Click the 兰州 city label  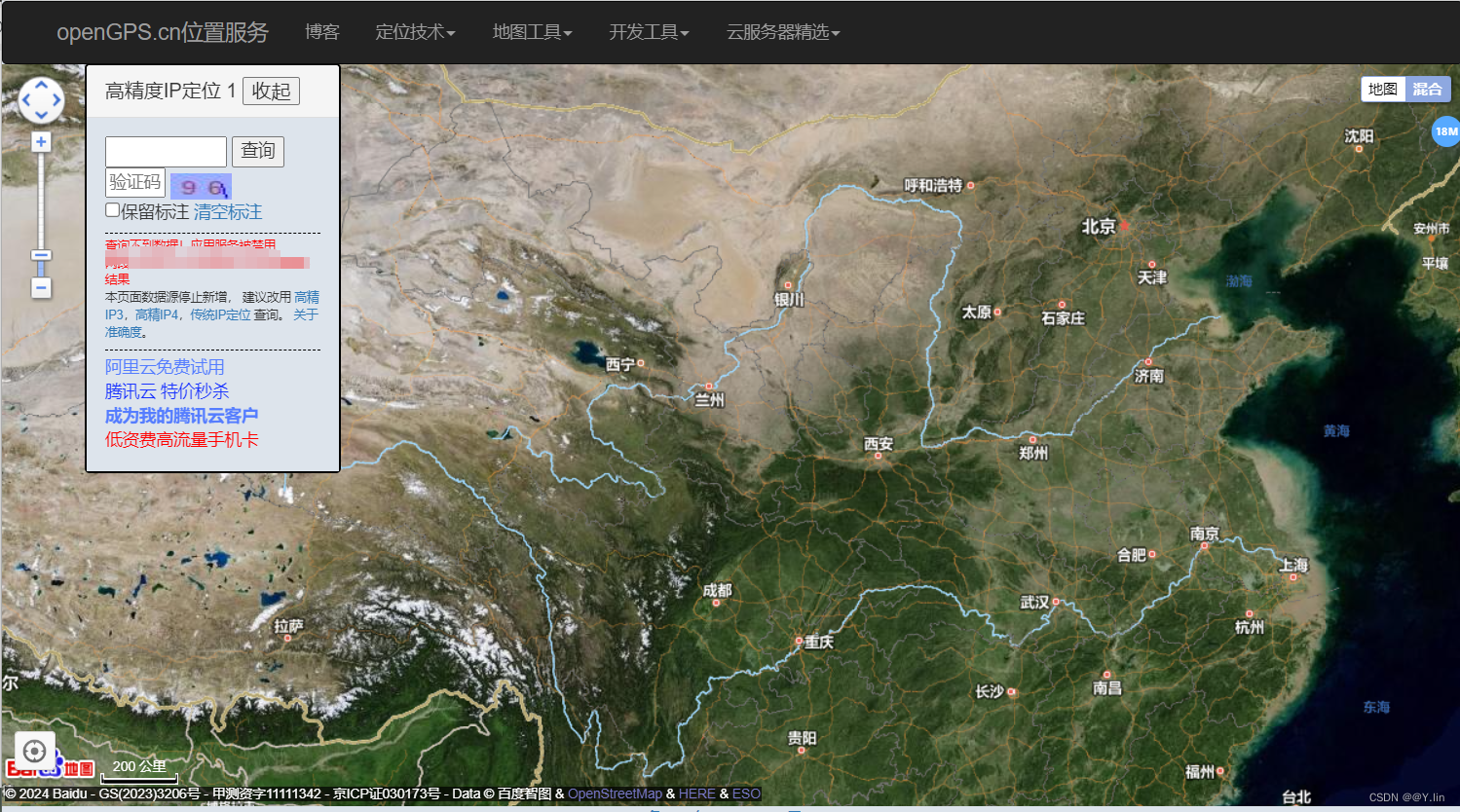click(709, 400)
